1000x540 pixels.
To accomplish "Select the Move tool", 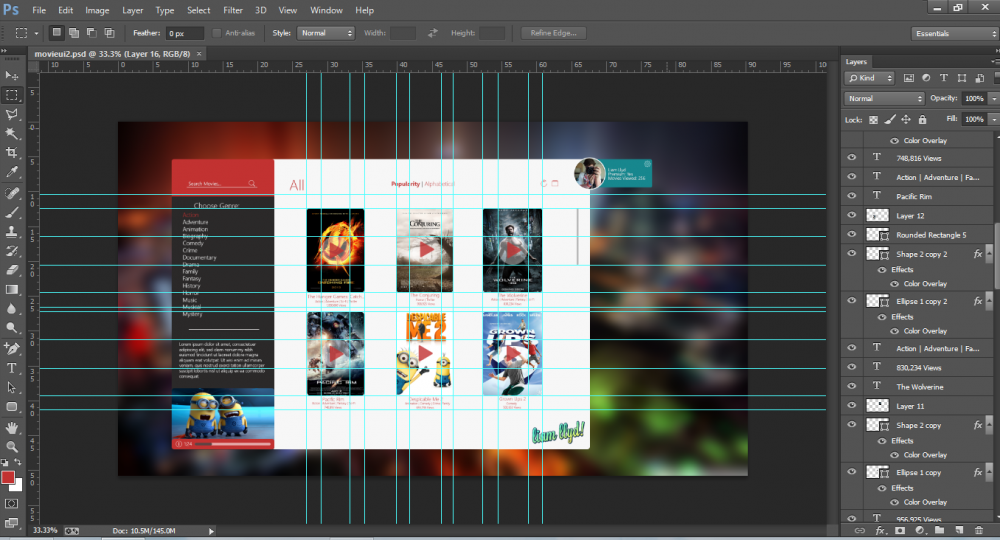I will 11,76.
